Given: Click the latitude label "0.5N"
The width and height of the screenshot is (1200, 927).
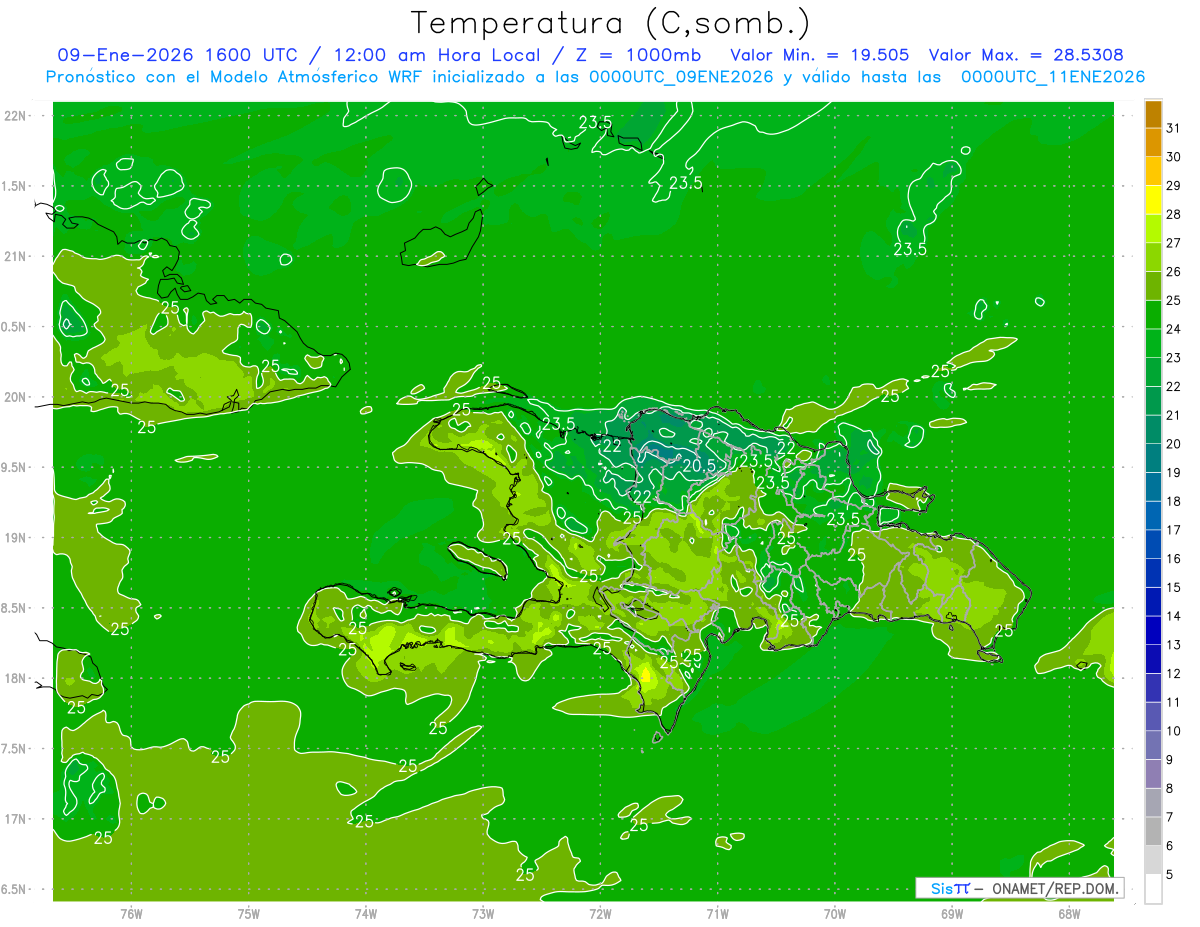Looking at the screenshot, I should pos(15,327).
